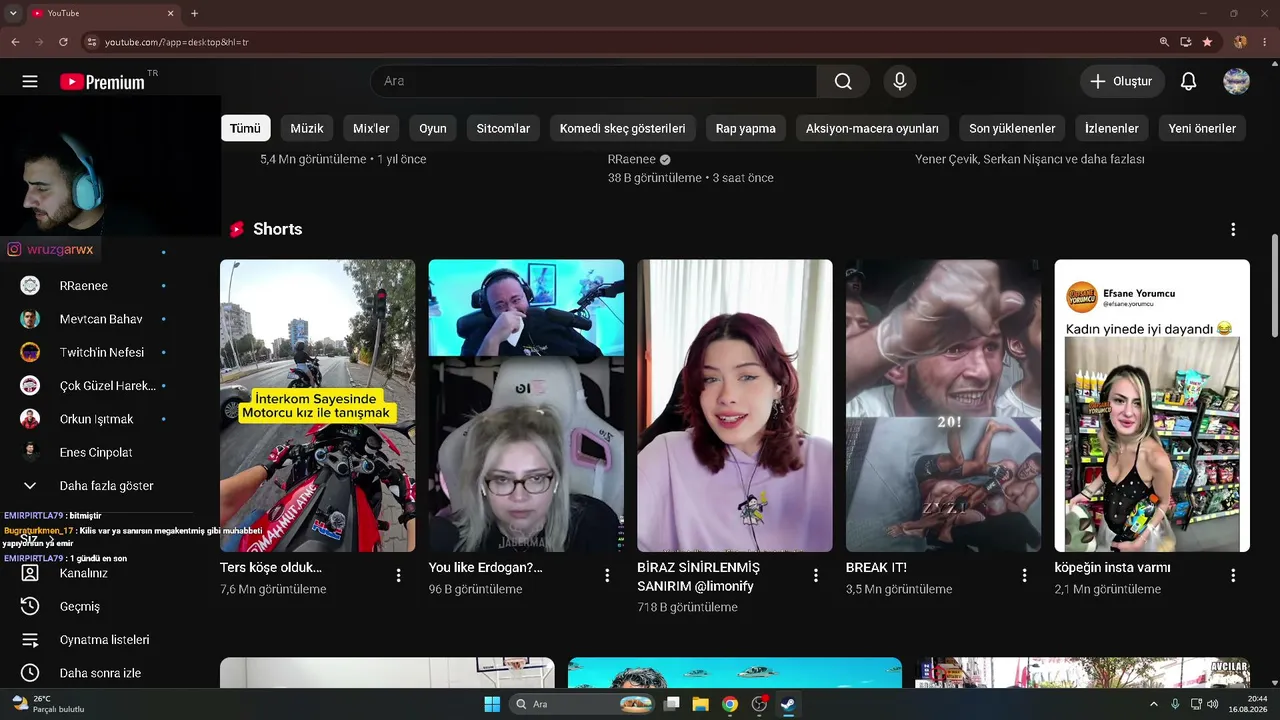Select the 'Sitcom'lar' filter chip
1280x720 pixels.
coord(503,128)
